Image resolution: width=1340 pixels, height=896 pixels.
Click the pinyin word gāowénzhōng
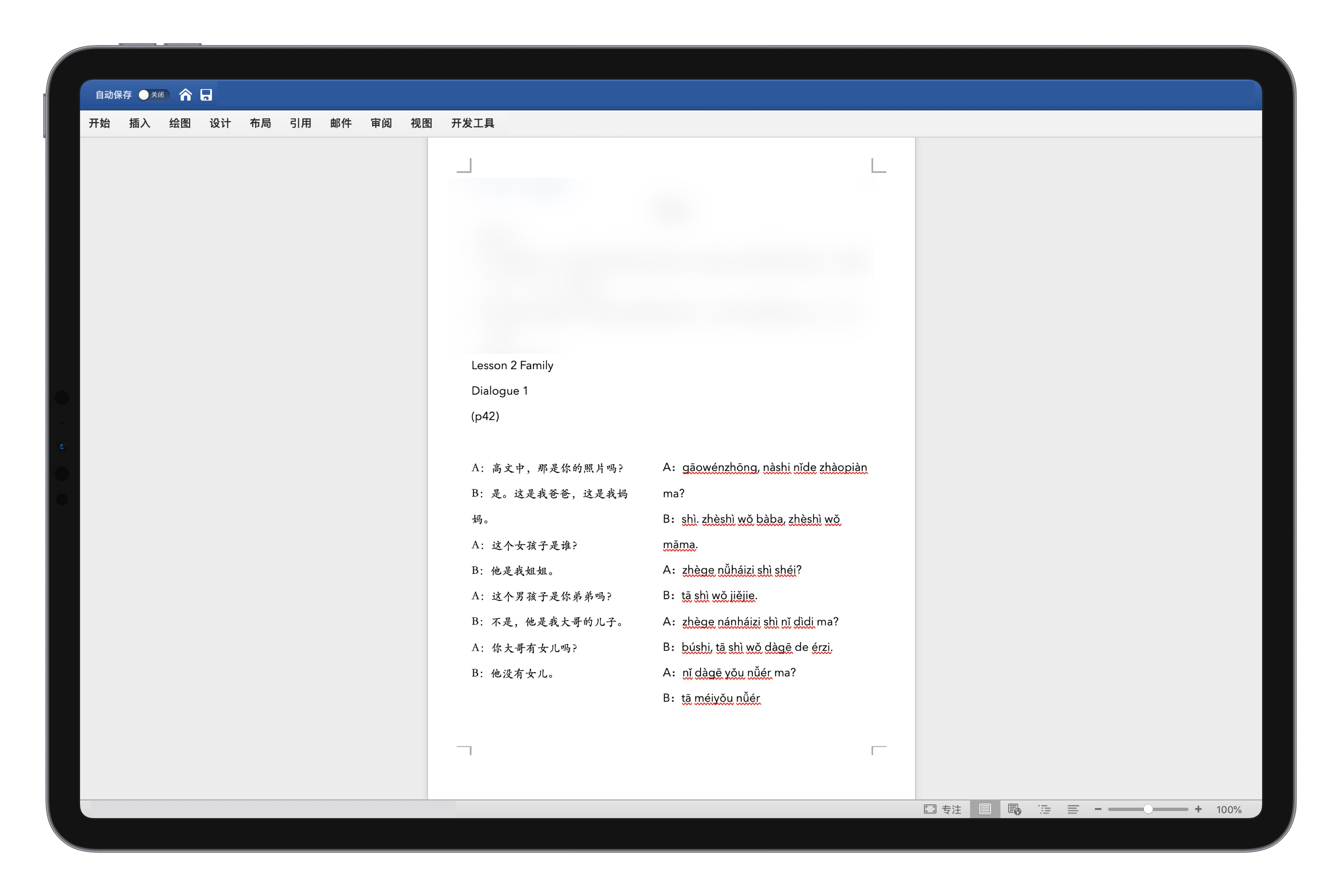coord(719,467)
